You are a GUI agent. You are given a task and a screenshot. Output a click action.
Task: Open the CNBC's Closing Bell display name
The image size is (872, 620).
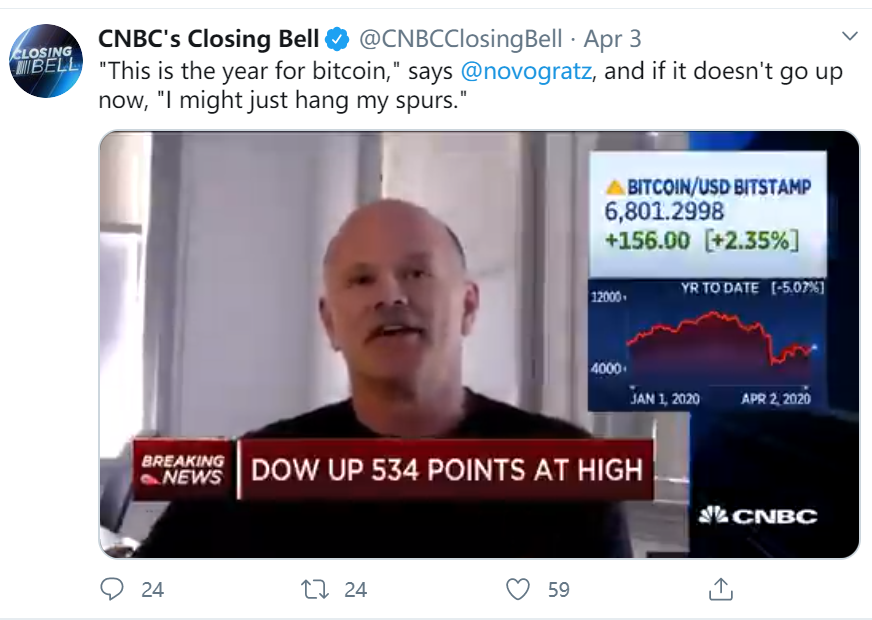(x=208, y=40)
